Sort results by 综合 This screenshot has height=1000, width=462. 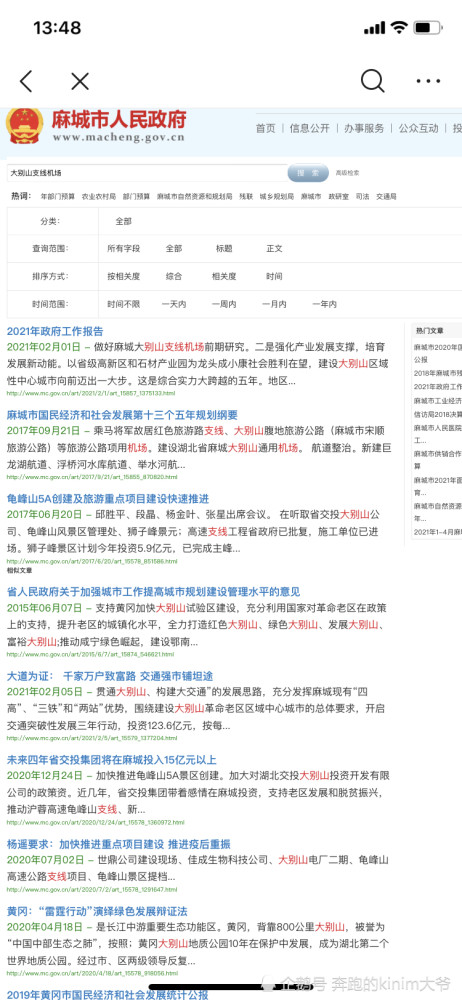point(174,276)
